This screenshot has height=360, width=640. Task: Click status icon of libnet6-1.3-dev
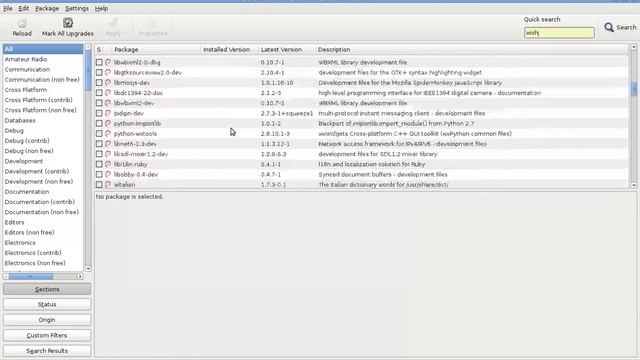[x=108, y=144]
